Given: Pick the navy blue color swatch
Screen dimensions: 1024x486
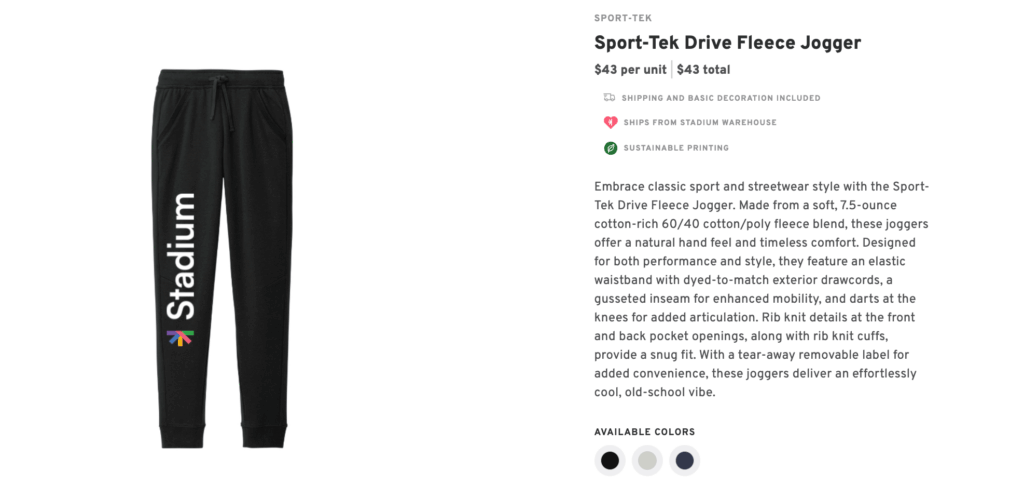Looking at the screenshot, I should click(x=684, y=461).
